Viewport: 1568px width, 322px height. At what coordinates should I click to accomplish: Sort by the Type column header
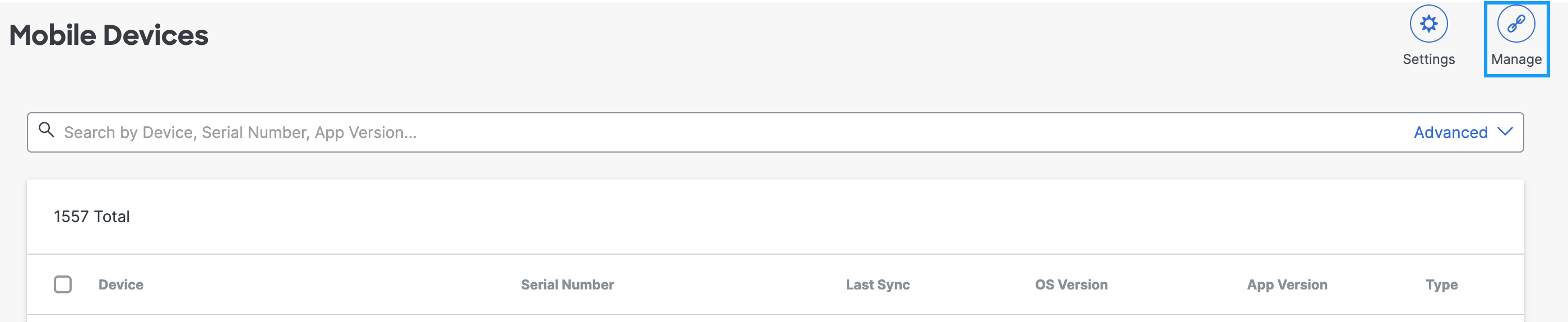[x=1441, y=285]
